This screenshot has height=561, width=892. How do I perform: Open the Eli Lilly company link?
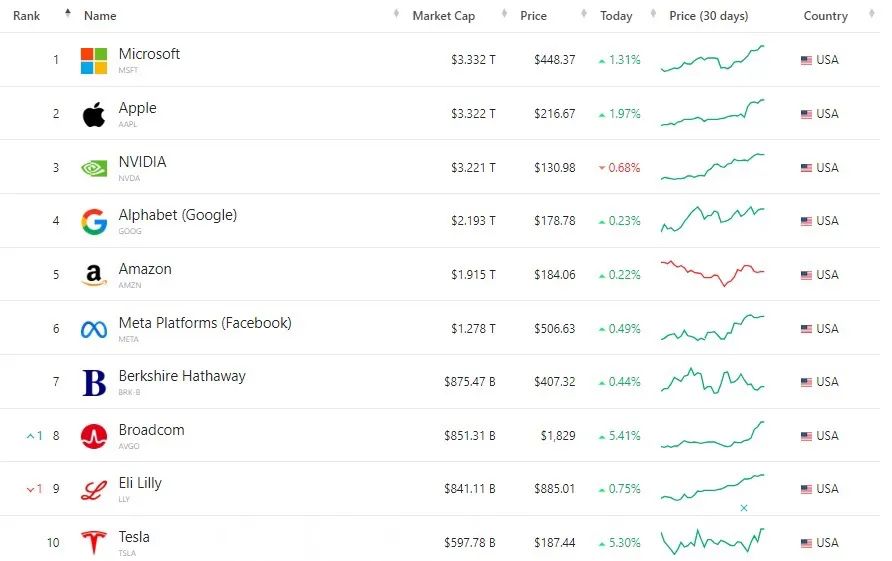(x=140, y=484)
